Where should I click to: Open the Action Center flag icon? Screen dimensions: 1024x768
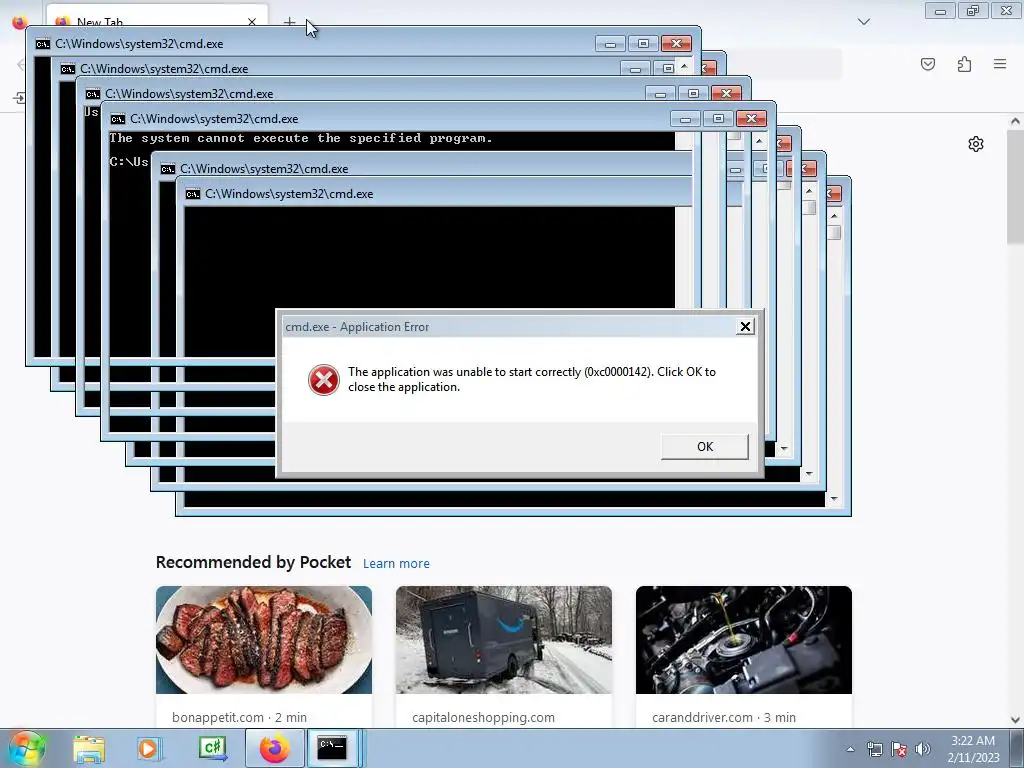click(x=899, y=749)
